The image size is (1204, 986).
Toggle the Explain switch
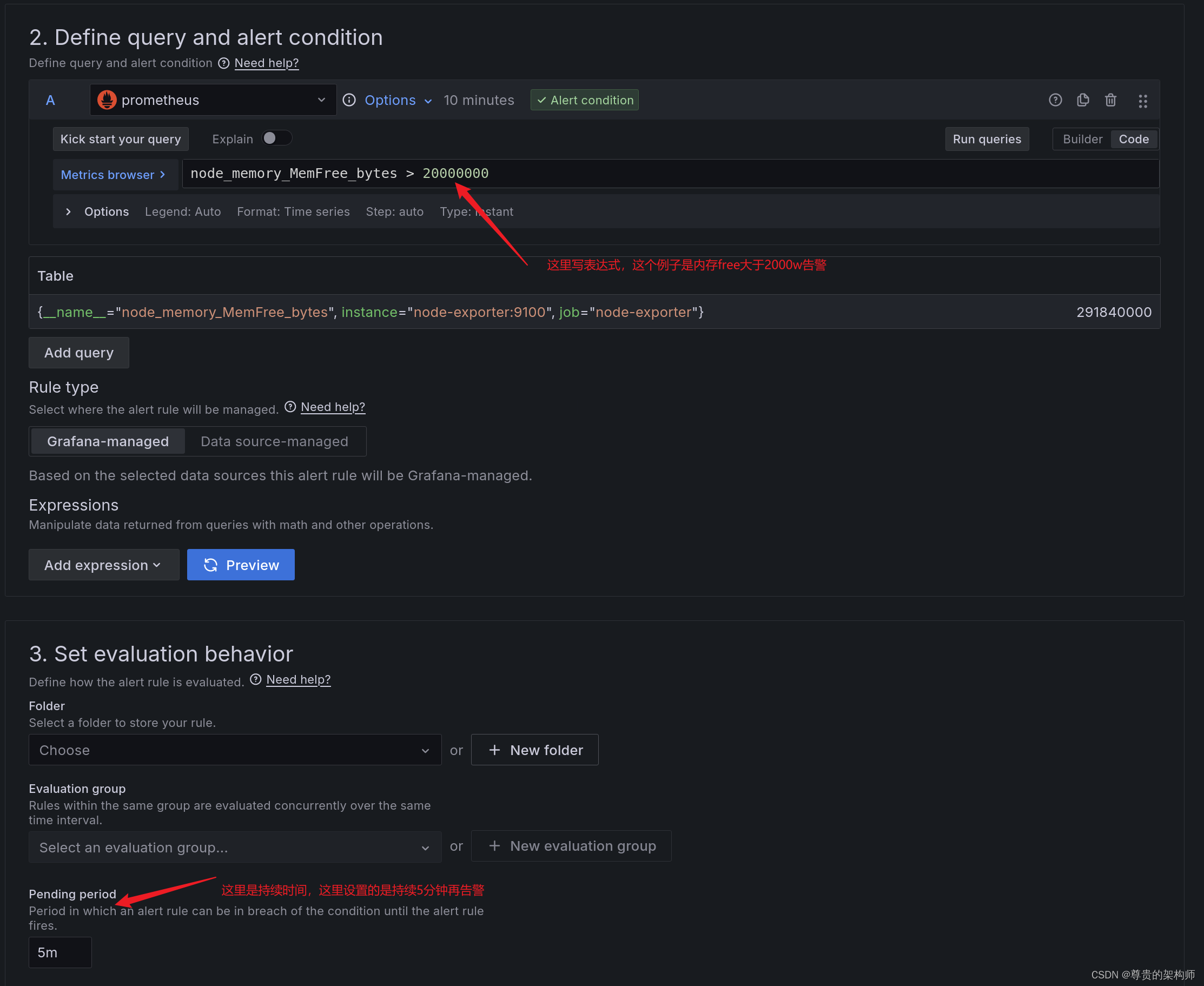277,138
